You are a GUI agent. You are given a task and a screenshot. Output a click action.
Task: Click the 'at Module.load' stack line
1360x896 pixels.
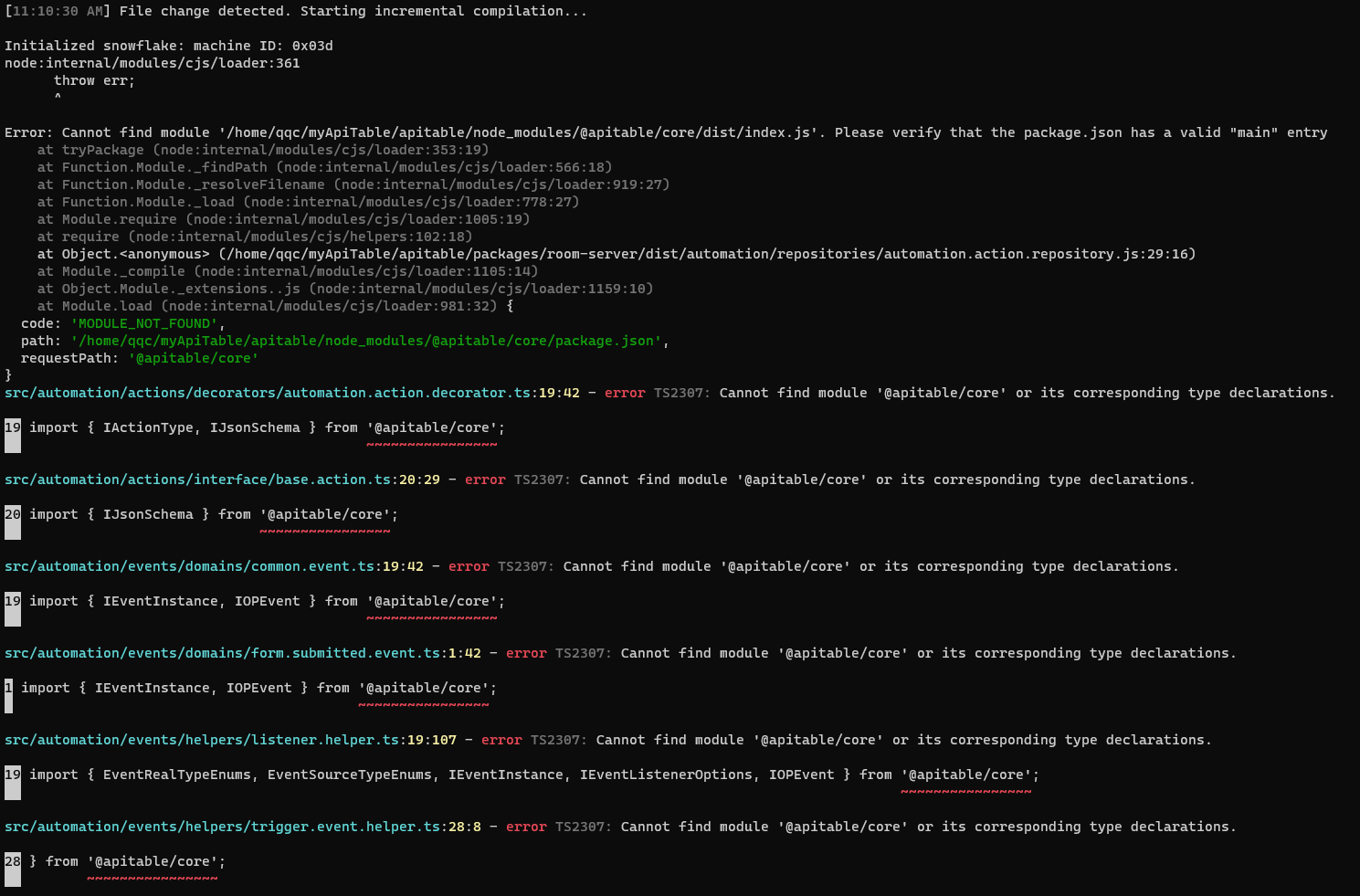click(276, 306)
